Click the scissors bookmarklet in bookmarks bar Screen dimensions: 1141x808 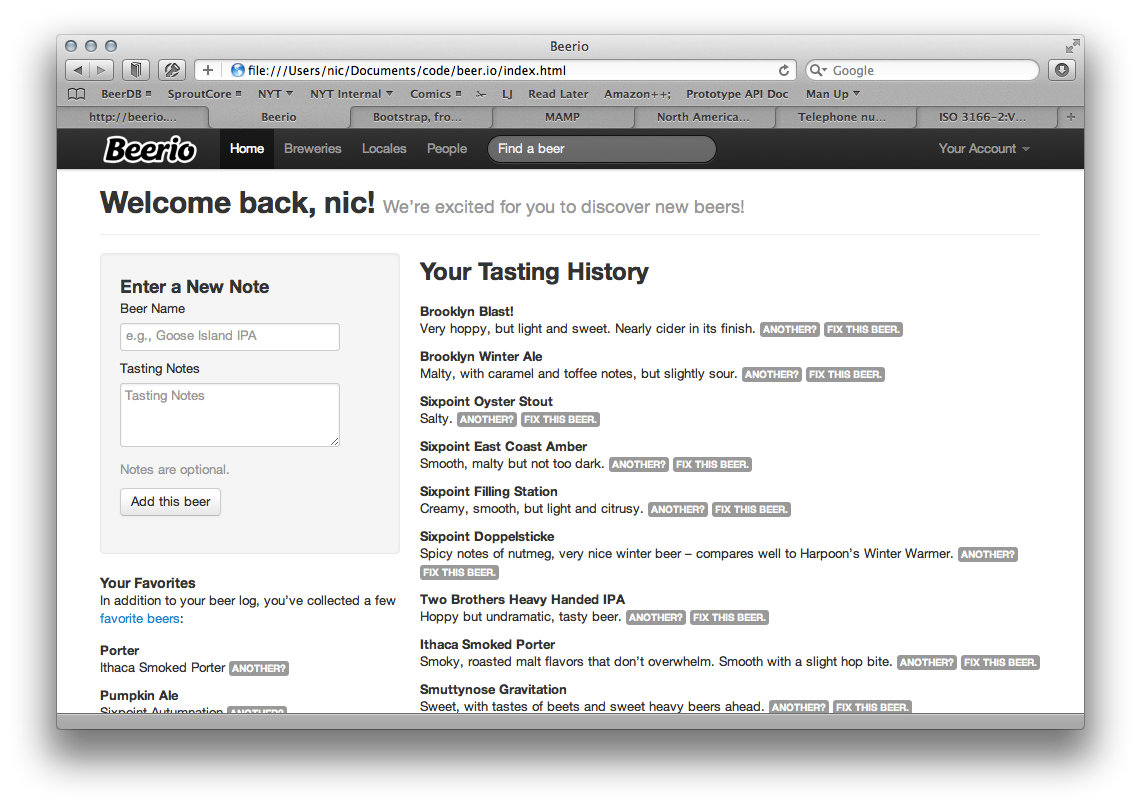point(481,94)
